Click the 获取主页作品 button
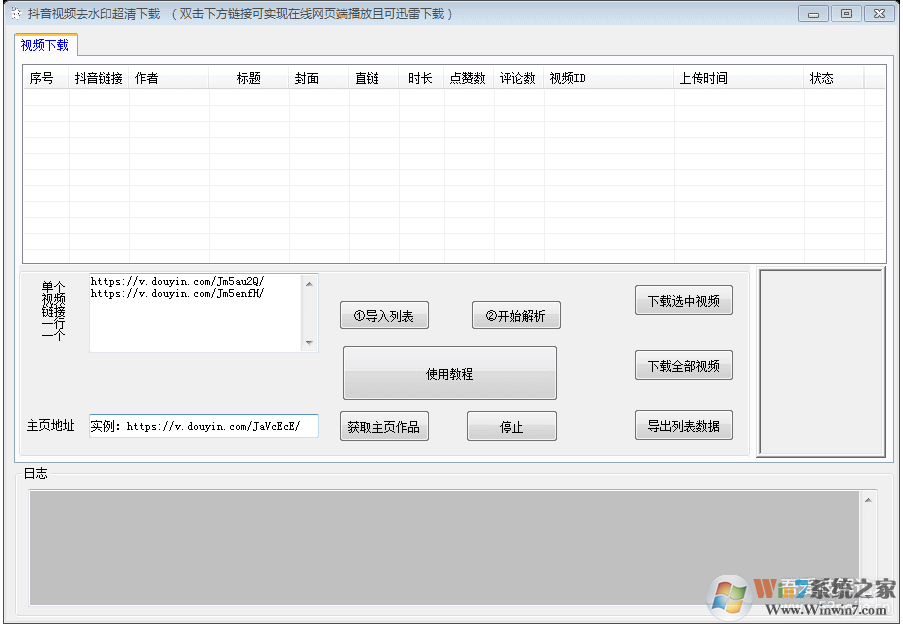 pos(384,425)
